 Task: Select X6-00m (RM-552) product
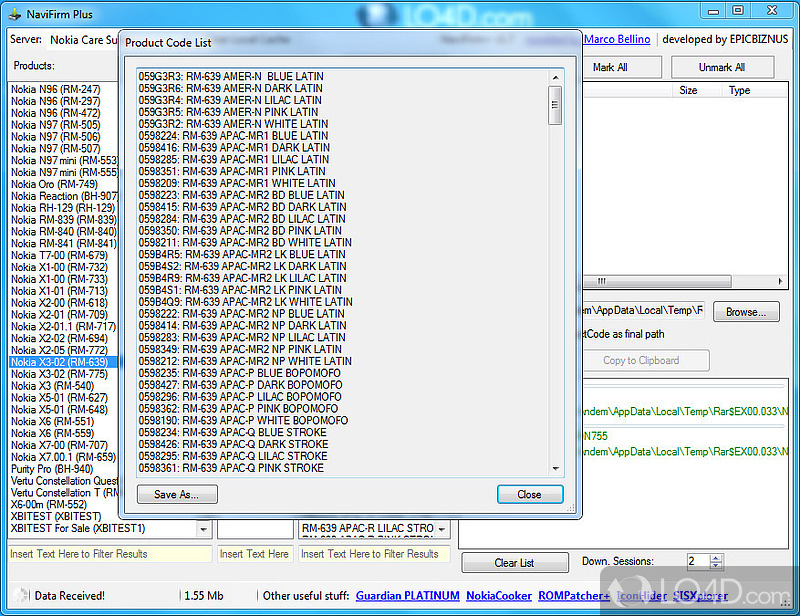(x=49, y=504)
